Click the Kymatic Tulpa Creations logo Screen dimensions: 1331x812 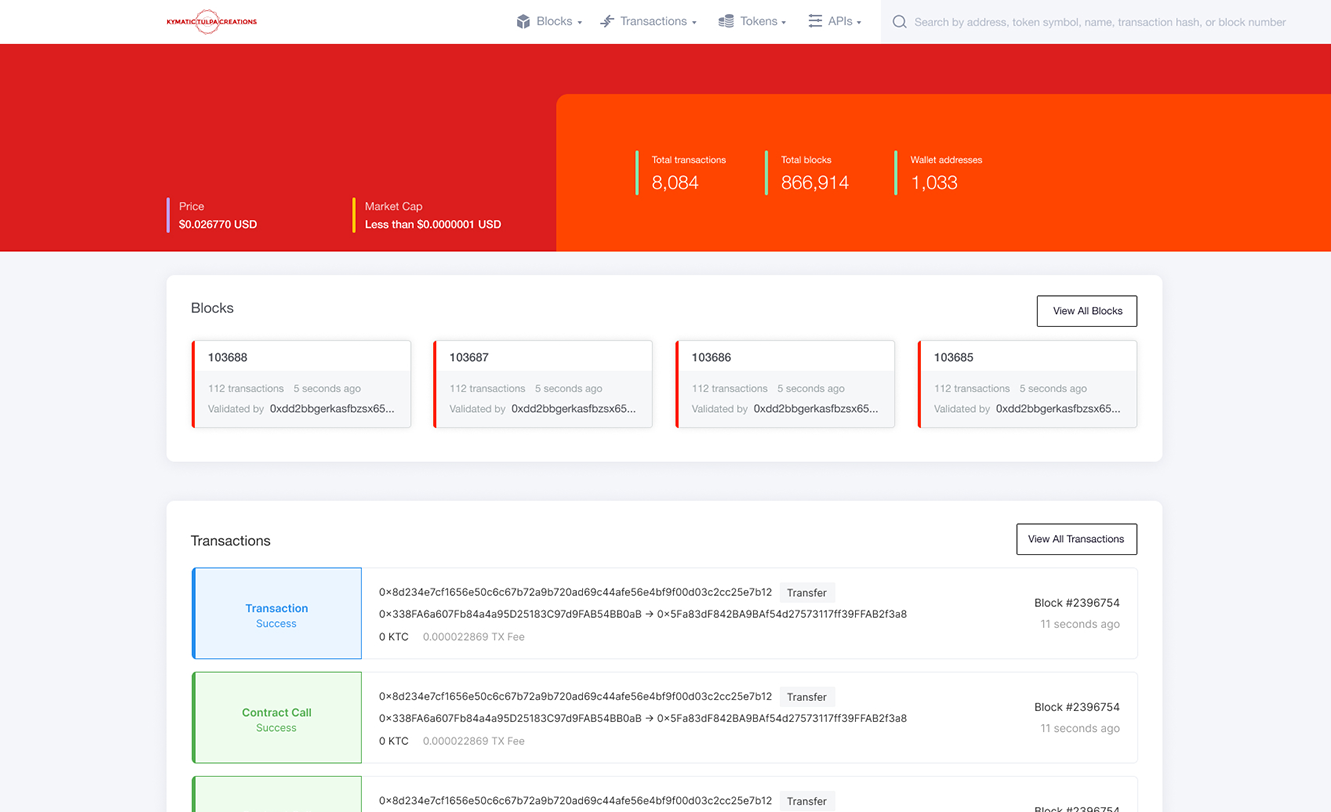[x=211, y=21]
